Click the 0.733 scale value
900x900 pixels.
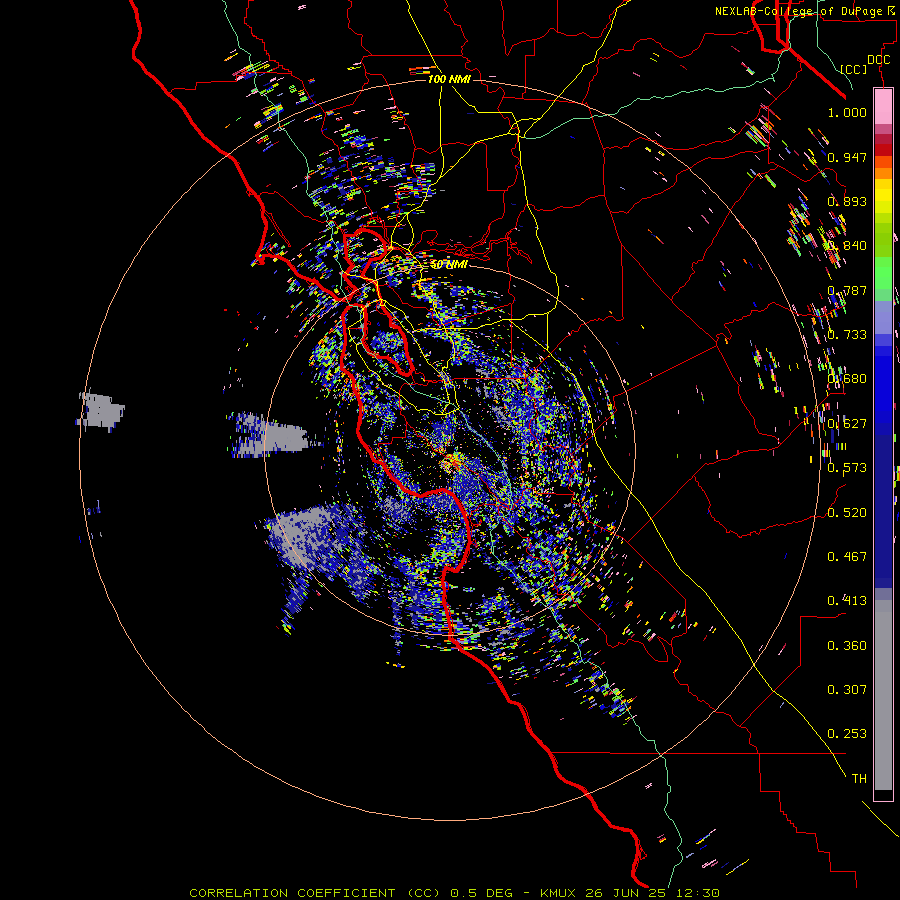pyautogui.click(x=847, y=335)
